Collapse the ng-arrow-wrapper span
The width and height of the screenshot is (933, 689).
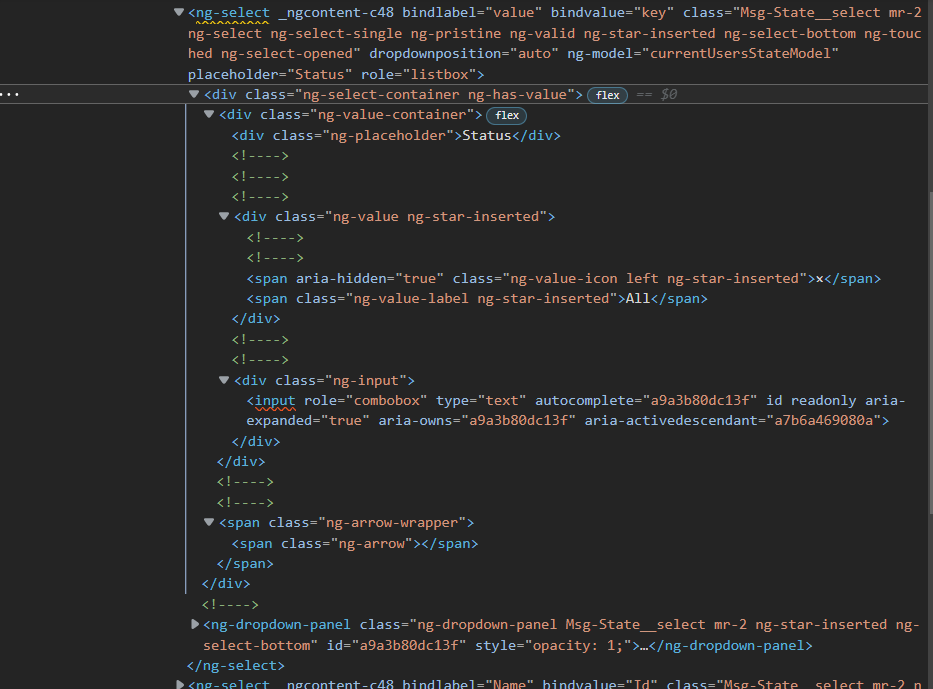(208, 522)
